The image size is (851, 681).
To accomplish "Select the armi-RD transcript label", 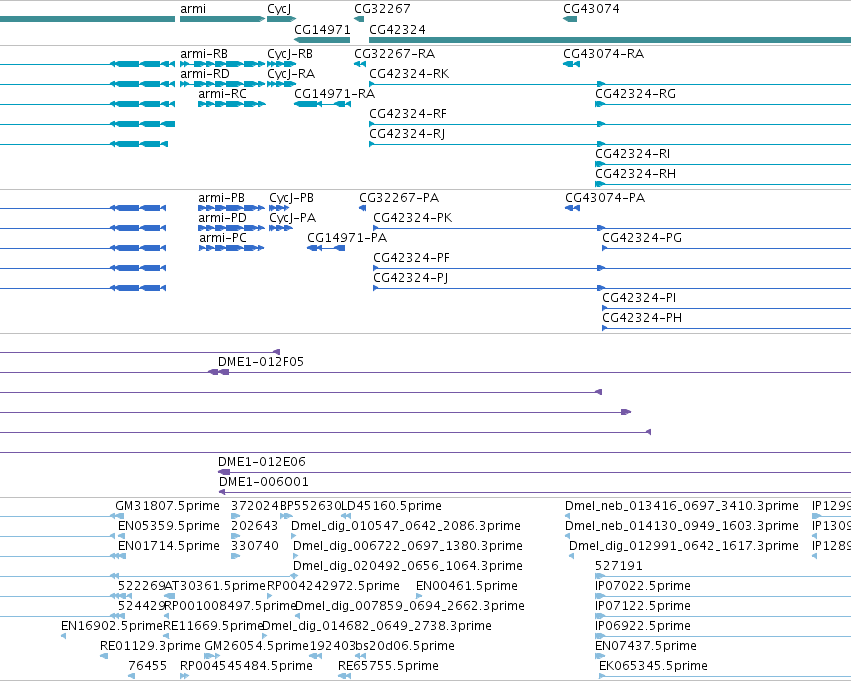I will [205, 74].
